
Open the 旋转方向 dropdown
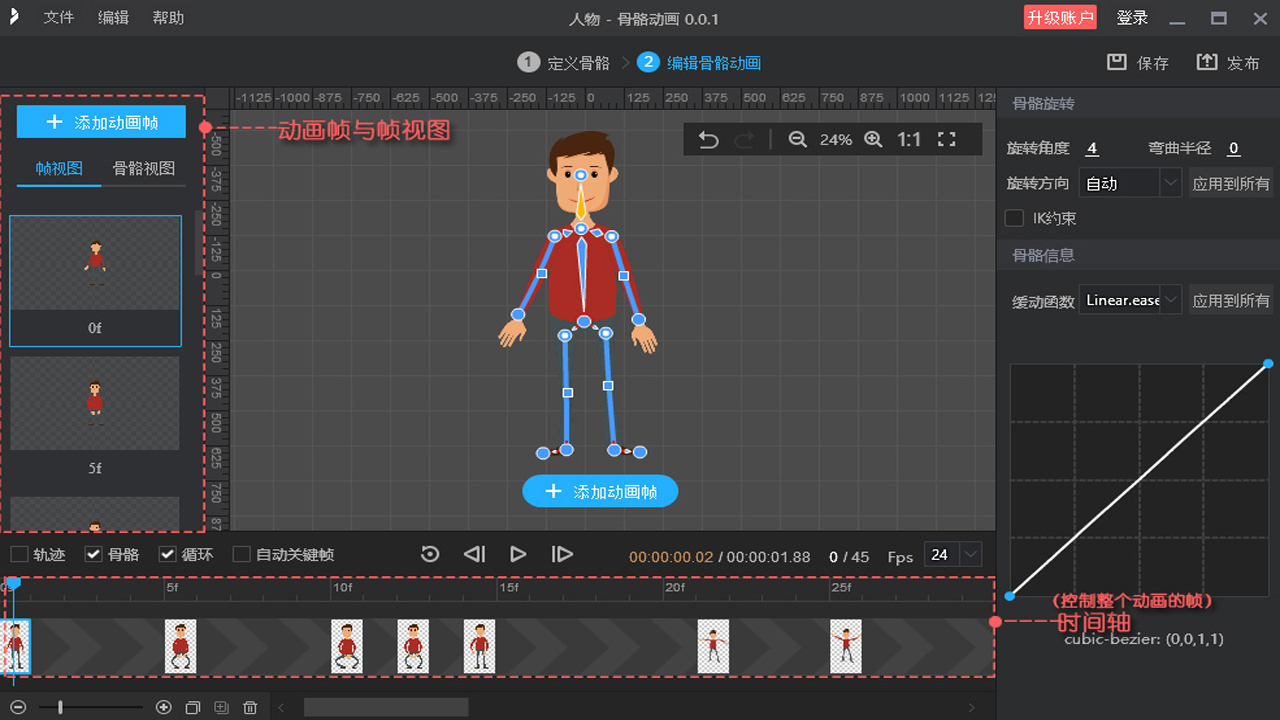point(1130,184)
